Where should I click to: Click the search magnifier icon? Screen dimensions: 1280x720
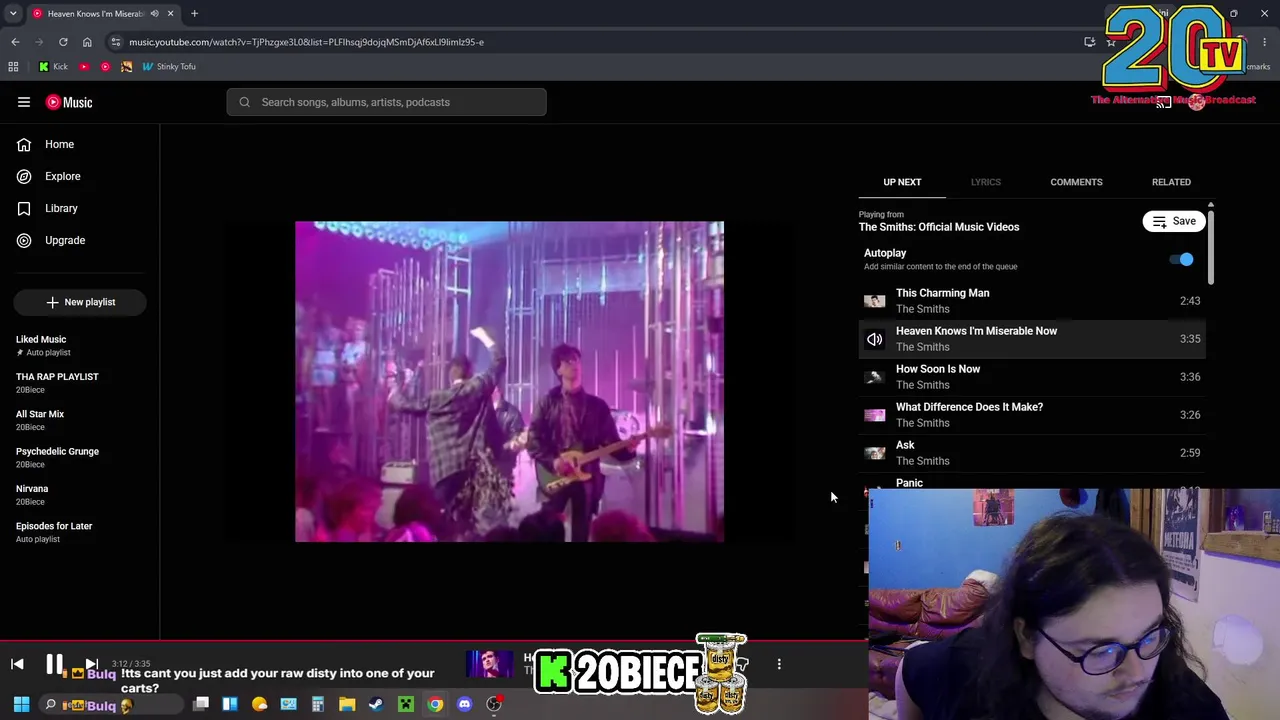click(244, 102)
